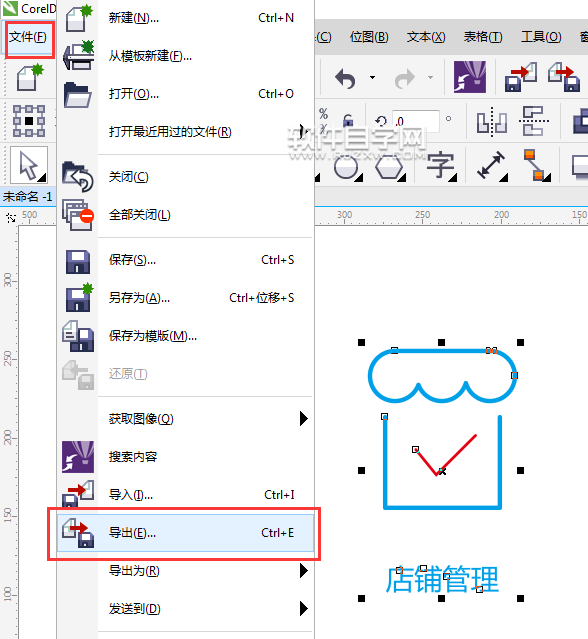This screenshot has width=588, height=639.
Task: Open the undo history dropdown arrow
Action: point(372,77)
